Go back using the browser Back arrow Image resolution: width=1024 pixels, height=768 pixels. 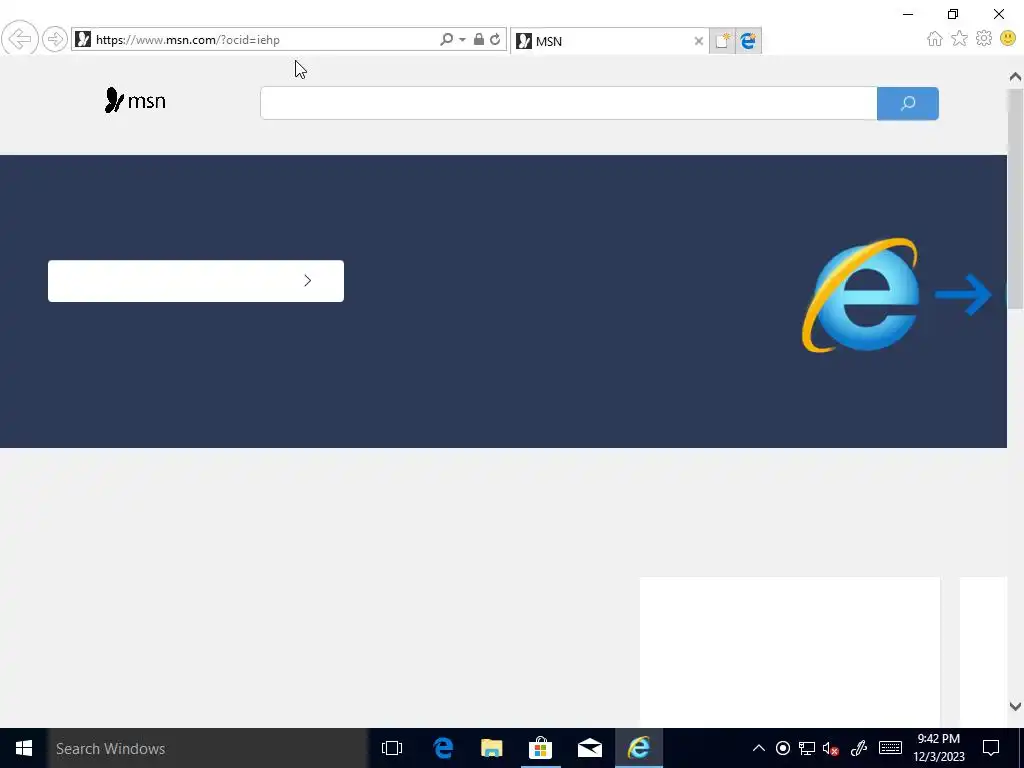coord(20,39)
